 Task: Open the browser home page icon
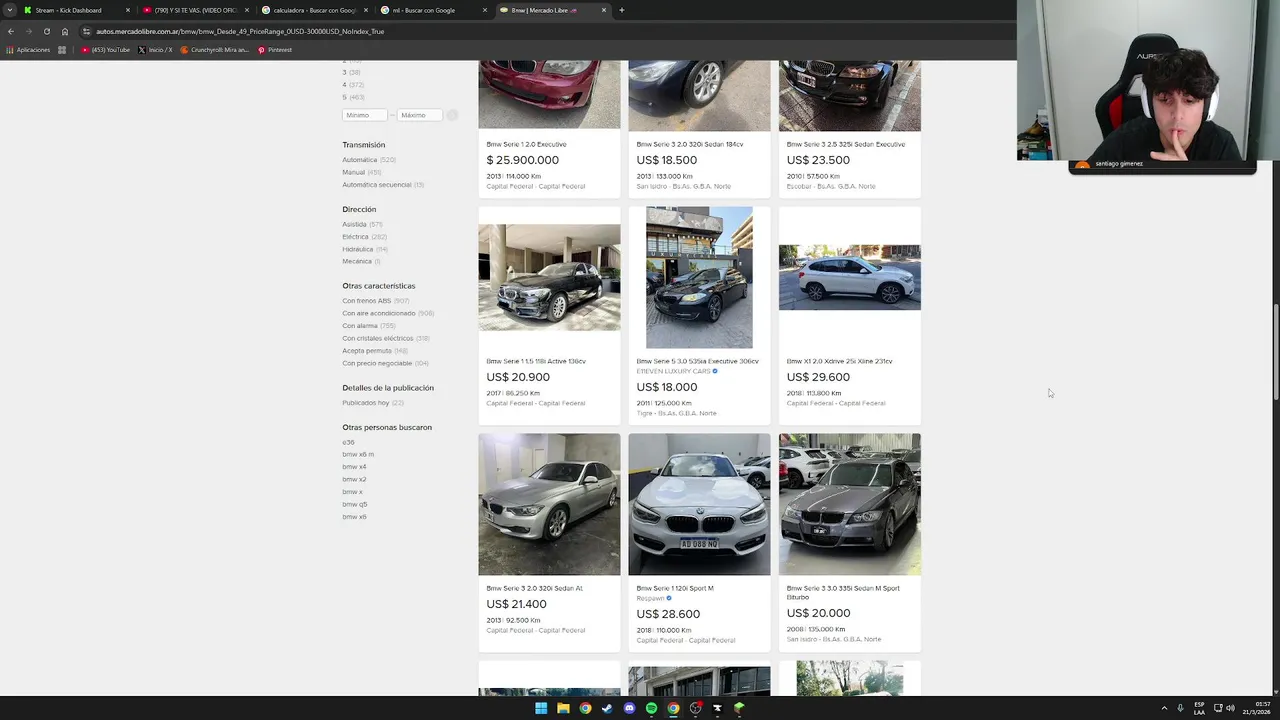(65, 31)
